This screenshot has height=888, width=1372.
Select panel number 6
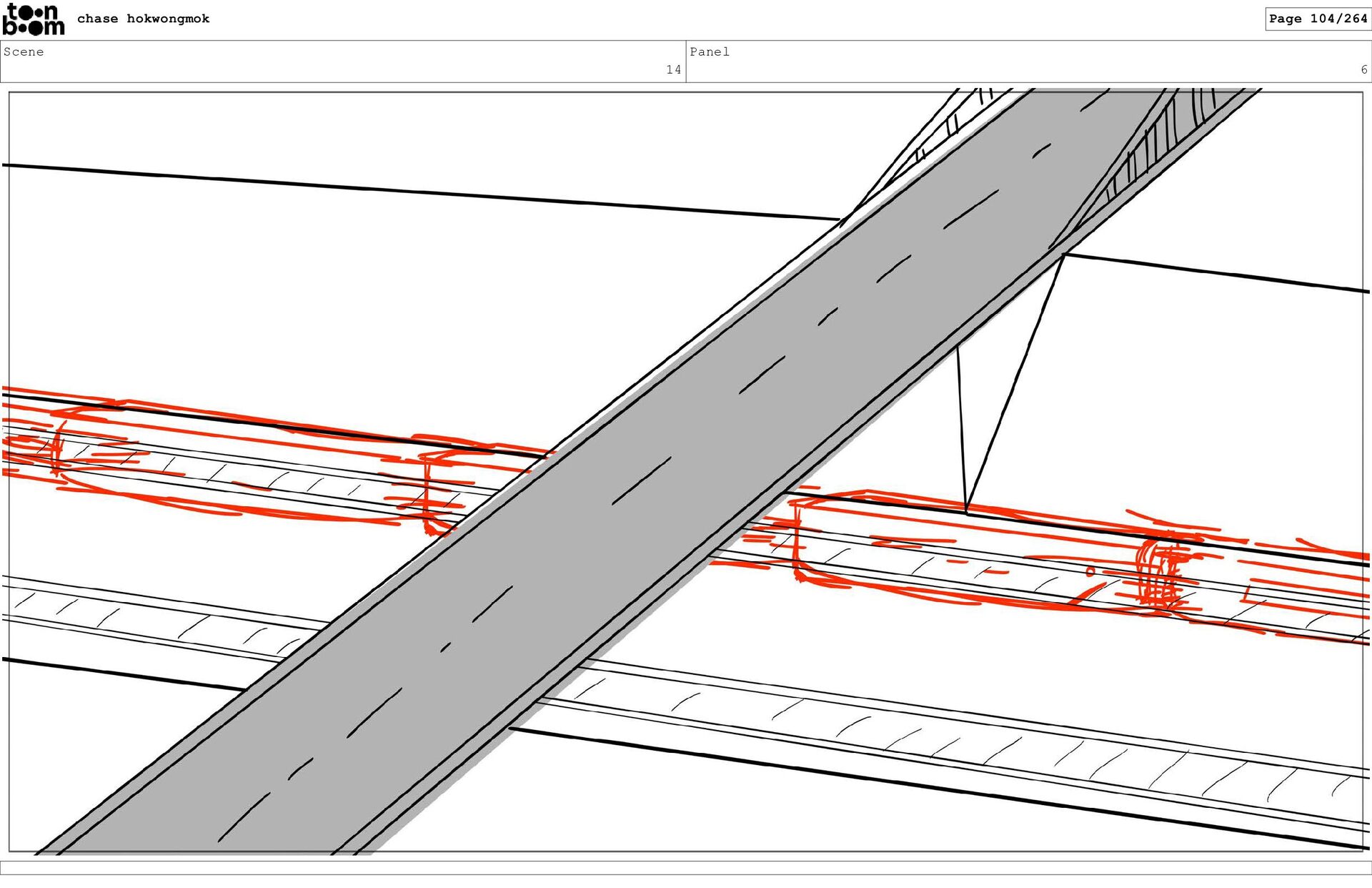1363,69
